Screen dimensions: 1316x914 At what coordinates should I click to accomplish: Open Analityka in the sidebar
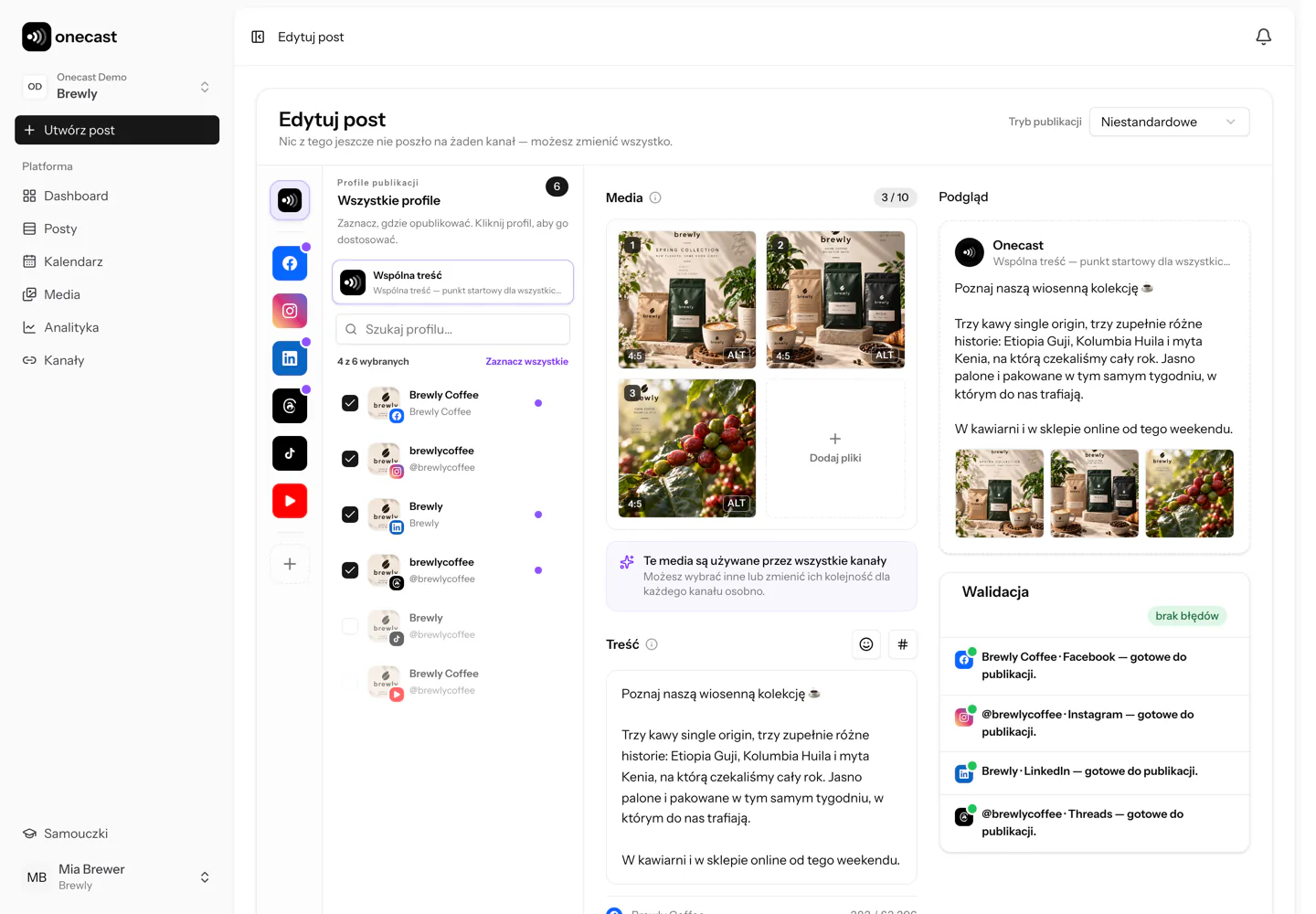[x=71, y=327]
